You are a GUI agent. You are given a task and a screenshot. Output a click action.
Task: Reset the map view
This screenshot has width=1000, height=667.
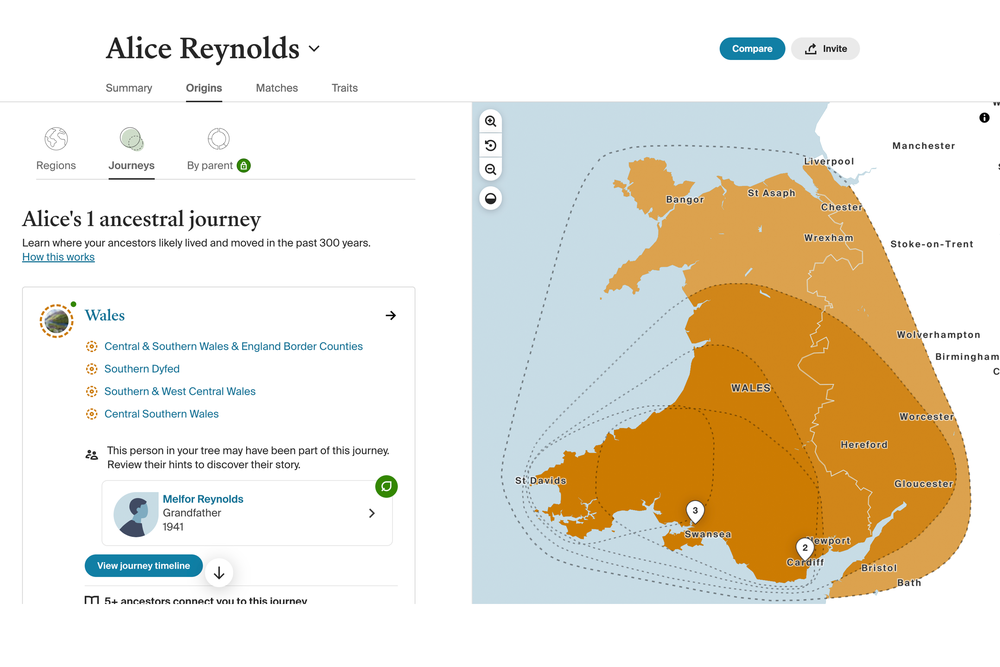[490, 145]
